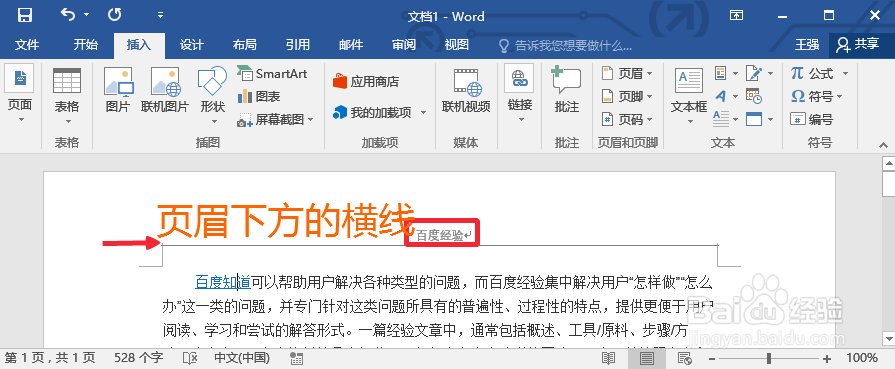Open the 表格 table dropdown

pyautogui.click(x=67, y=95)
